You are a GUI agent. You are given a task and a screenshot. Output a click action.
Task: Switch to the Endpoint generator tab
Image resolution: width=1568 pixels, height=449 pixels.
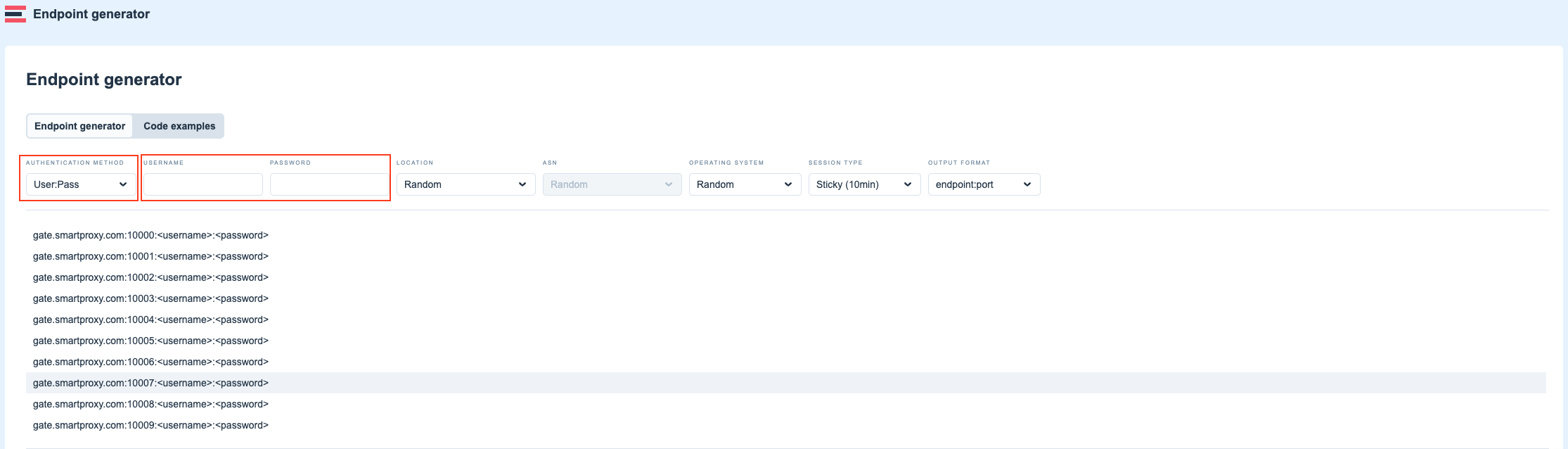tap(79, 126)
